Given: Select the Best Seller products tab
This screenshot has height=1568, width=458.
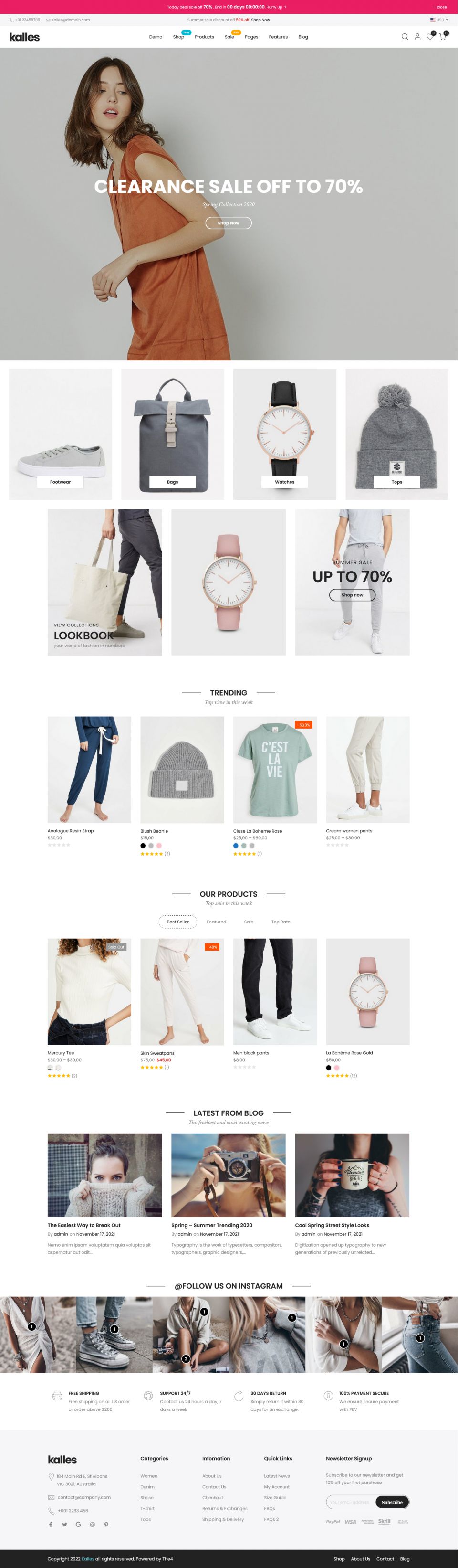Looking at the screenshot, I should (177, 922).
